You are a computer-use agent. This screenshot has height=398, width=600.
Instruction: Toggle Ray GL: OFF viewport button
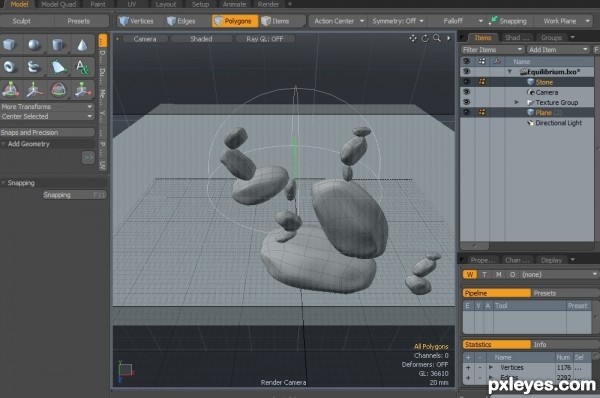[265, 39]
